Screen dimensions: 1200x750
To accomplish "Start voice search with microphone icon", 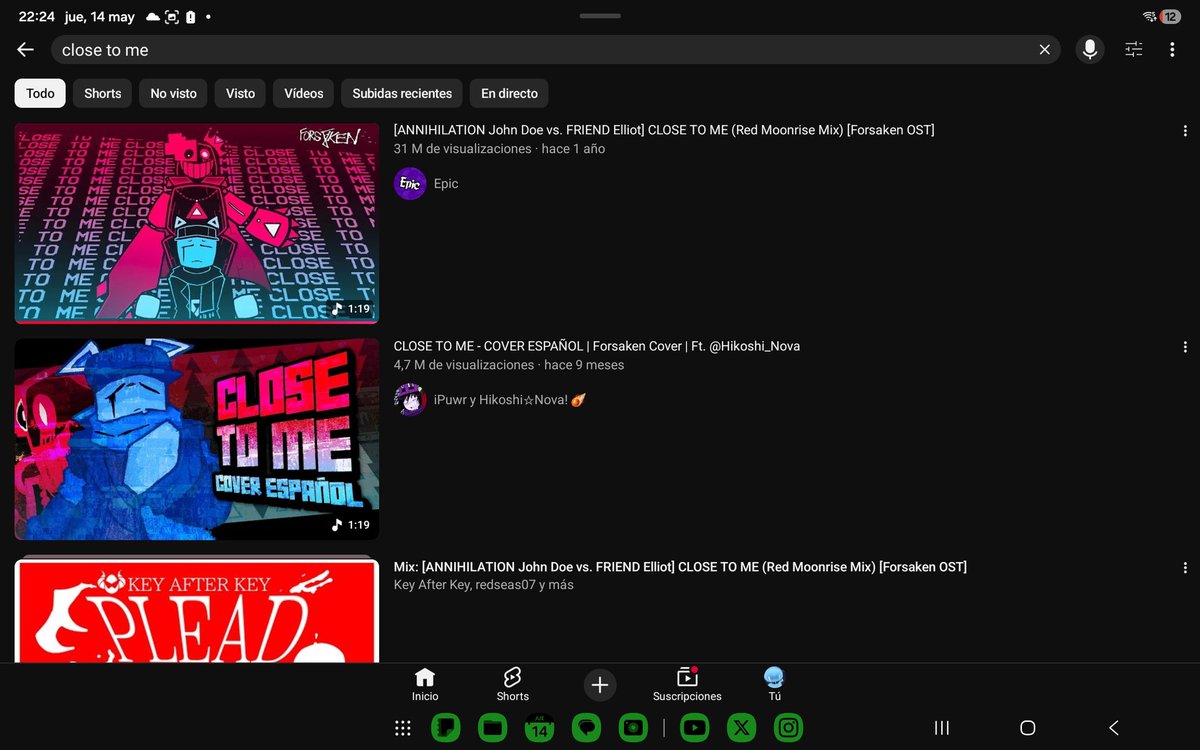I will [x=1089, y=50].
